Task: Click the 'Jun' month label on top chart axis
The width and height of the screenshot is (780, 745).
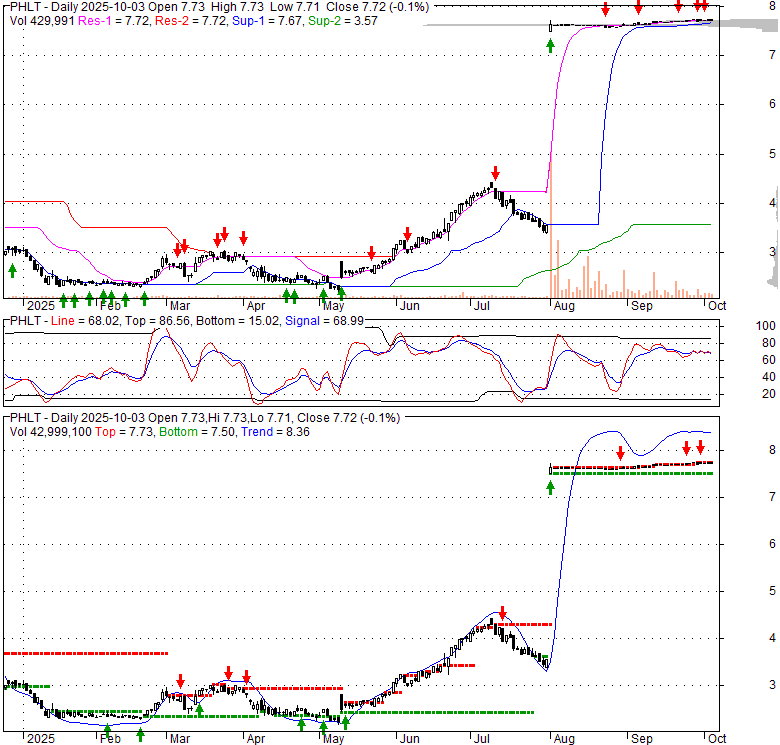Action: coord(410,306)
